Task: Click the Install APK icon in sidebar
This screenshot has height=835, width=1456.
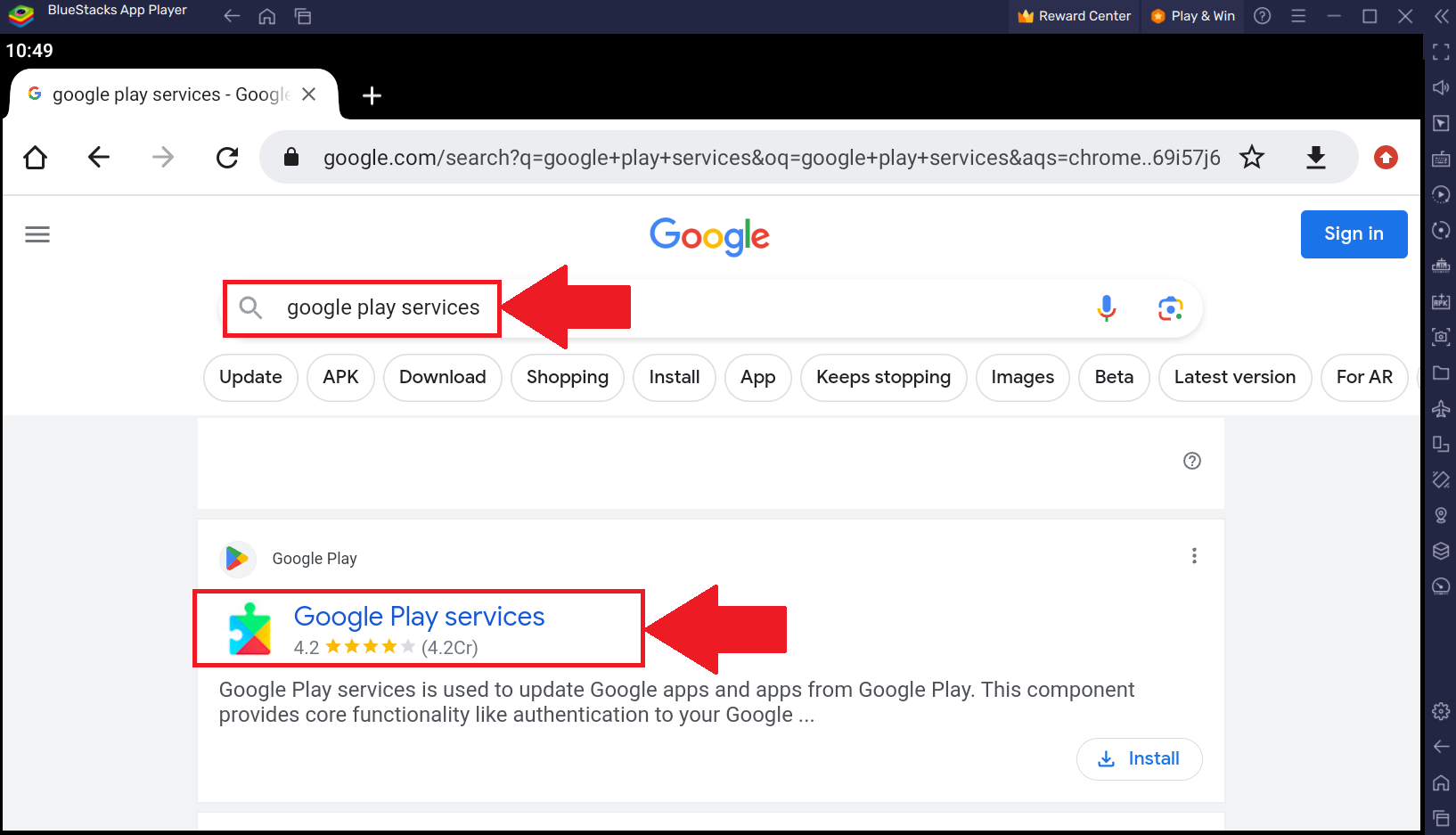Action: click(1441, 301)
